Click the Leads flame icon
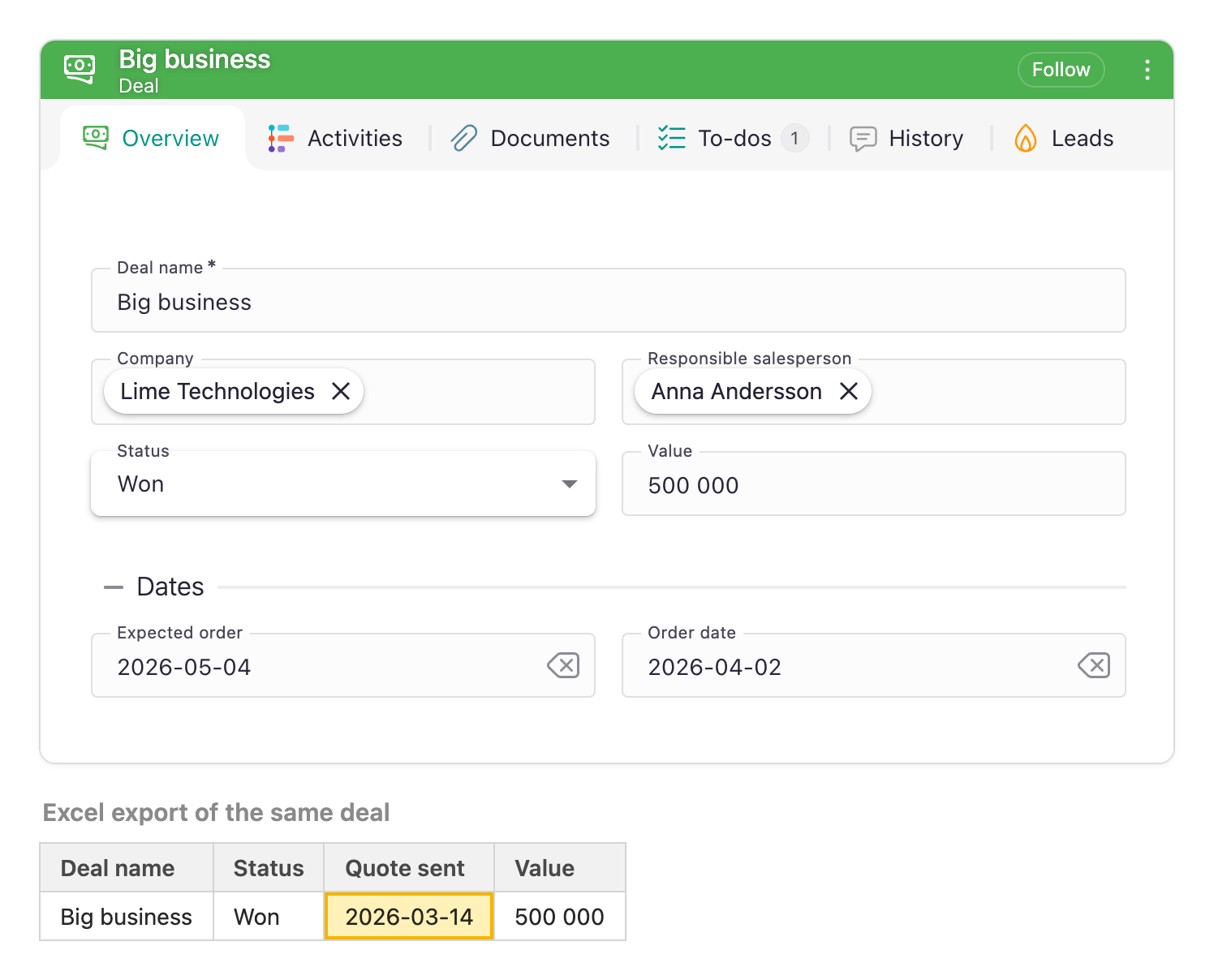The width and height of the screenshot is (1214, 980). [1026, 138]
